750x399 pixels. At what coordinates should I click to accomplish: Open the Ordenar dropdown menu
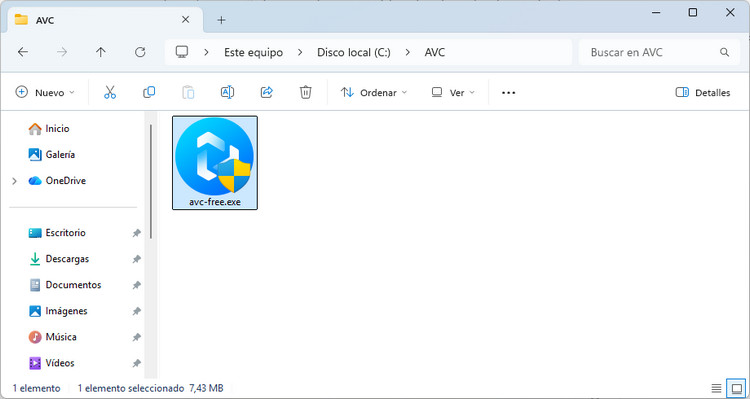(x=374, y=92)
